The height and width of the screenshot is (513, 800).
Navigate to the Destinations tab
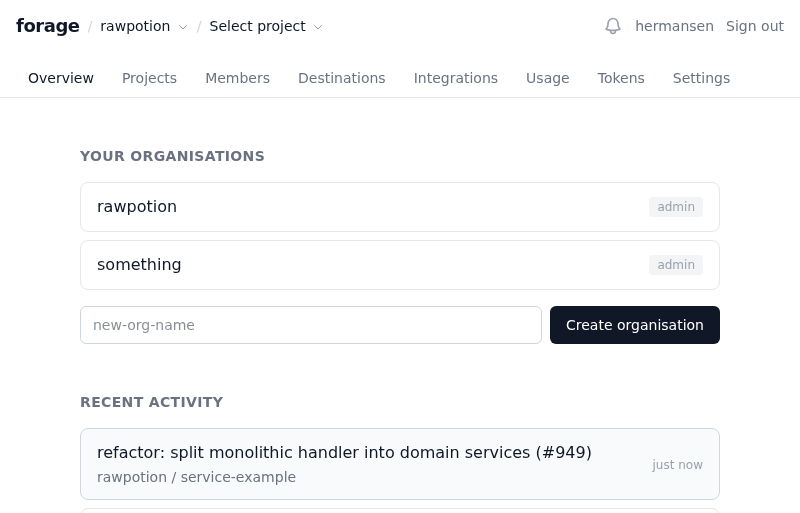coord(341,78)
